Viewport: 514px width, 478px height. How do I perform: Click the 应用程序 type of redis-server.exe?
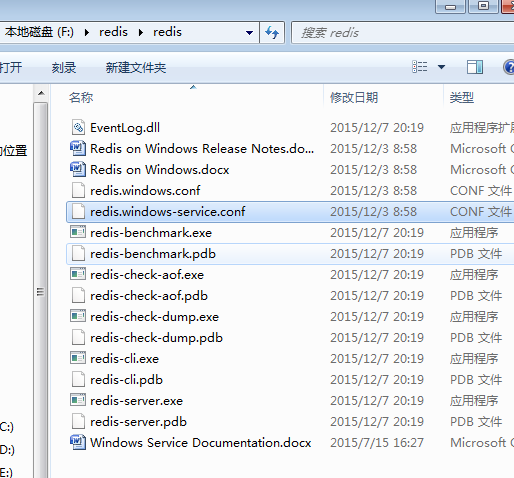[x=474, y=401]
